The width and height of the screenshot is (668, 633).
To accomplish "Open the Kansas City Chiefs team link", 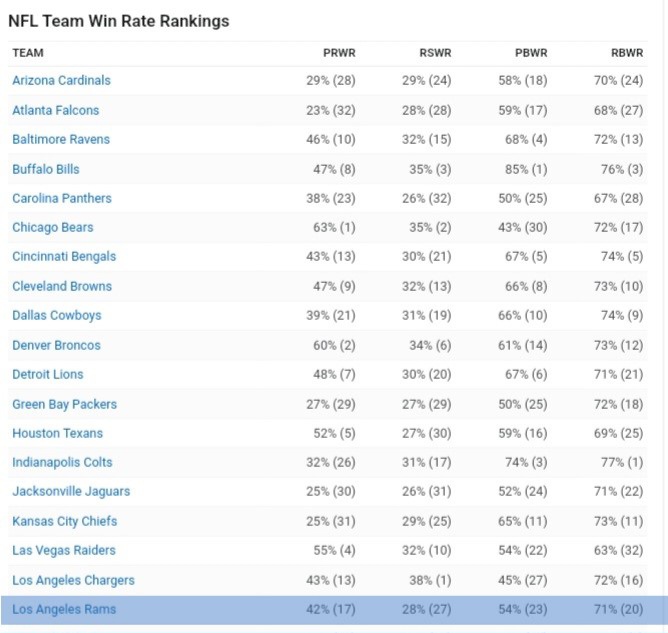I will tap(64, 521).
